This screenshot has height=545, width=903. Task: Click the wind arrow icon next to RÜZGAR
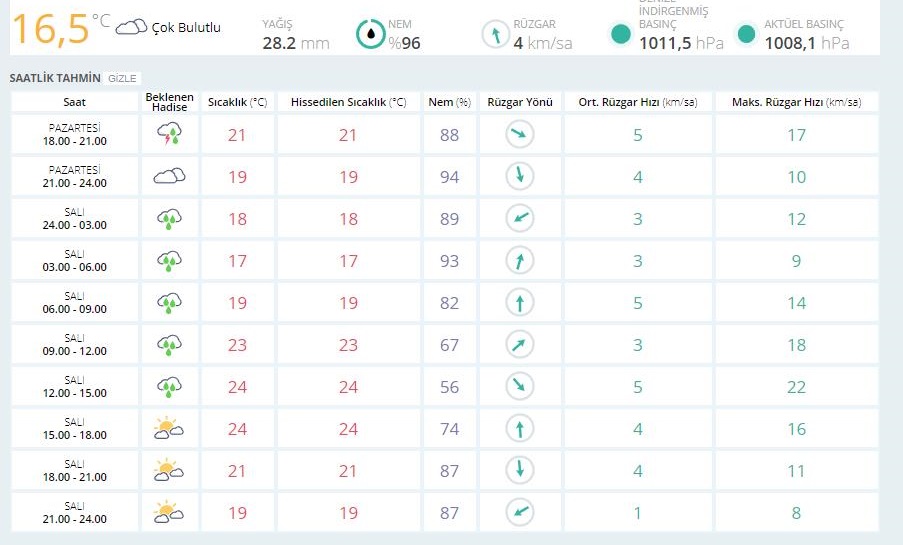494,36
